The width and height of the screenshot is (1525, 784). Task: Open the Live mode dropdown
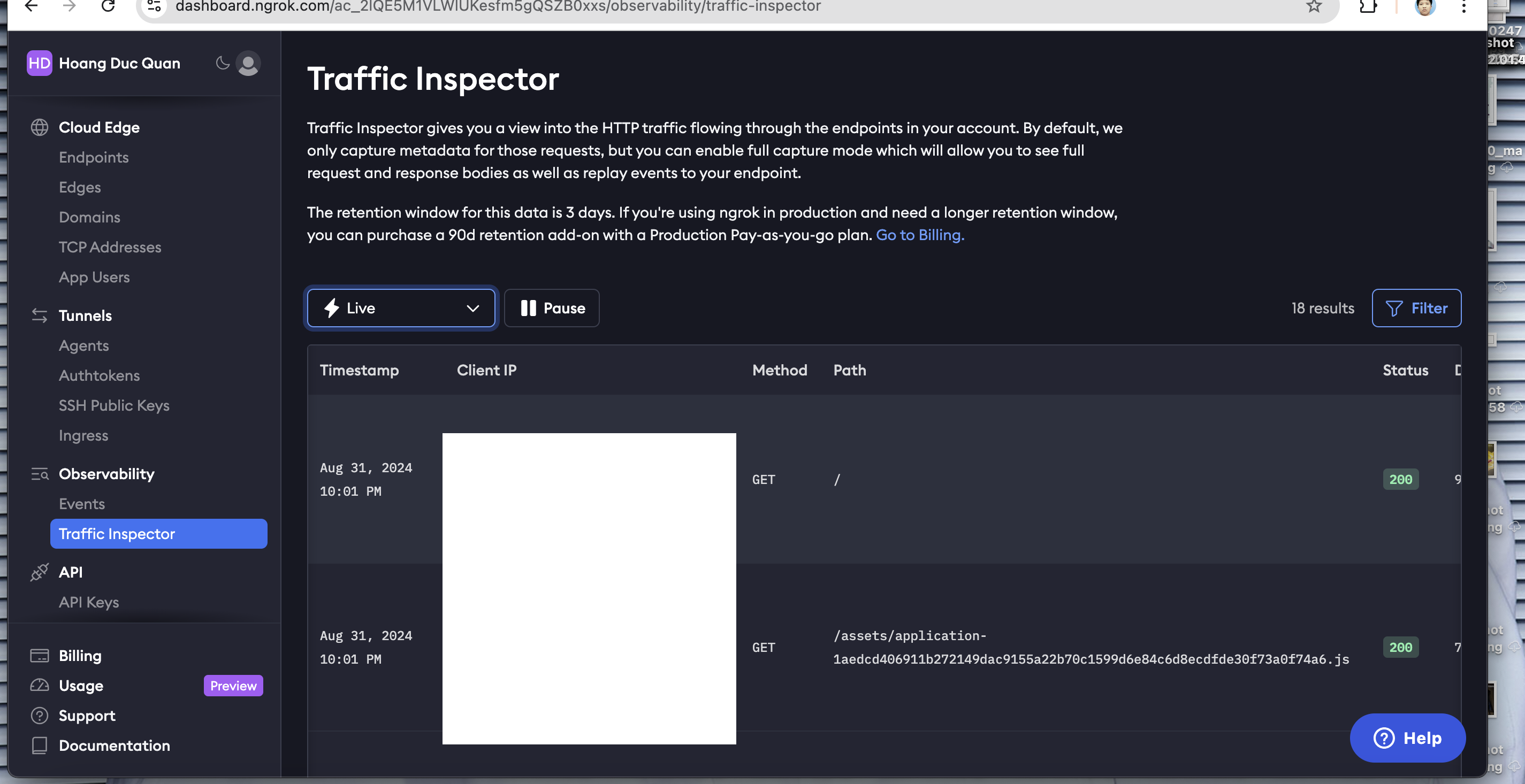(x=401, y=308)
